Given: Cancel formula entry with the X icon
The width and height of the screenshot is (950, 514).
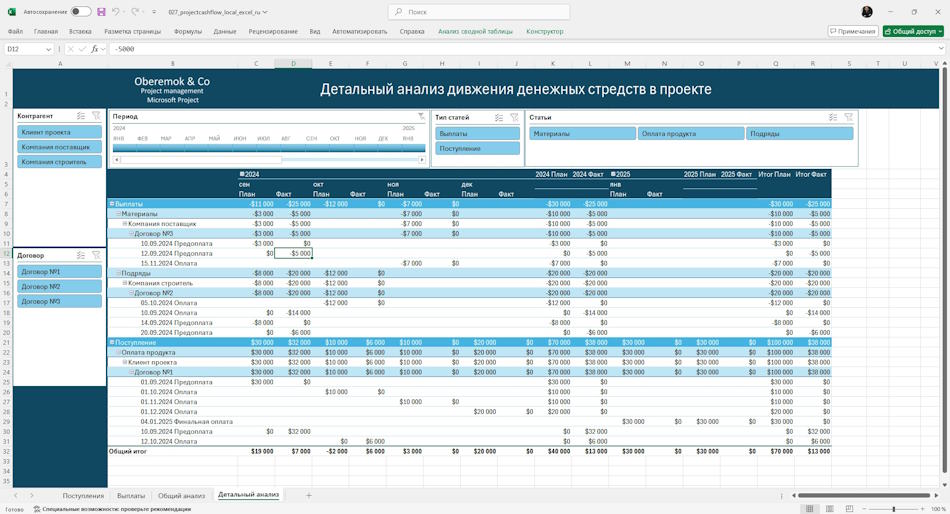Looking at the screenshot, I should click(71, 49).
